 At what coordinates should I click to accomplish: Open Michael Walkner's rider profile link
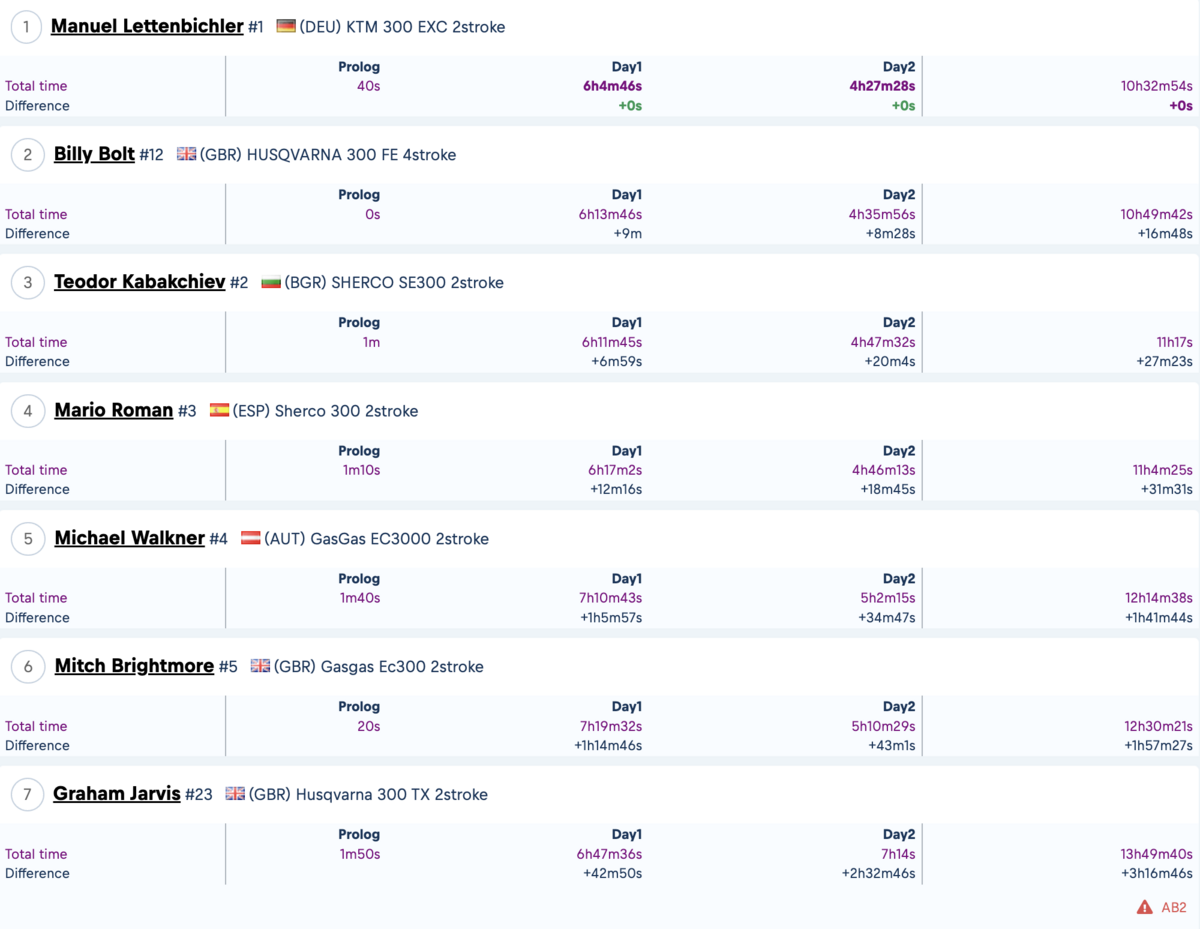click(129, 538)
